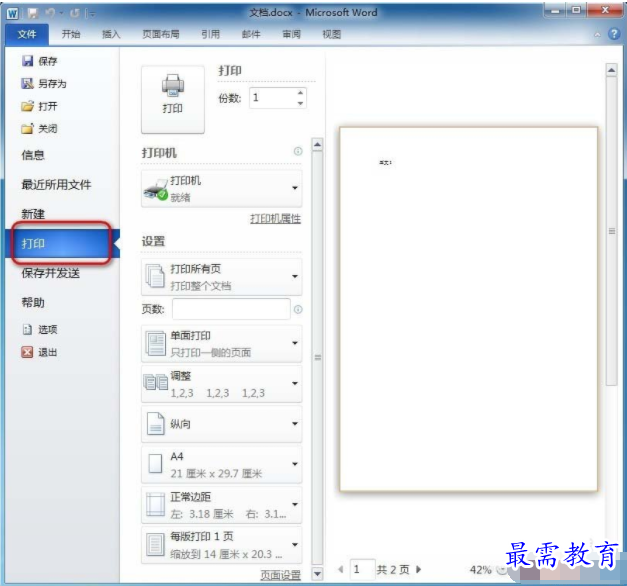The height and width of the screenshot is (586, 627).
Task: Switch to the 审阅 ribbon tab
Action: (x=292, y=34)
